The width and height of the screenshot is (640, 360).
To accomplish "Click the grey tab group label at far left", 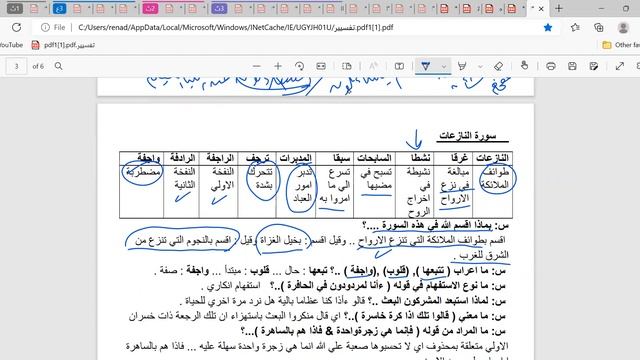I will point(15,8).
